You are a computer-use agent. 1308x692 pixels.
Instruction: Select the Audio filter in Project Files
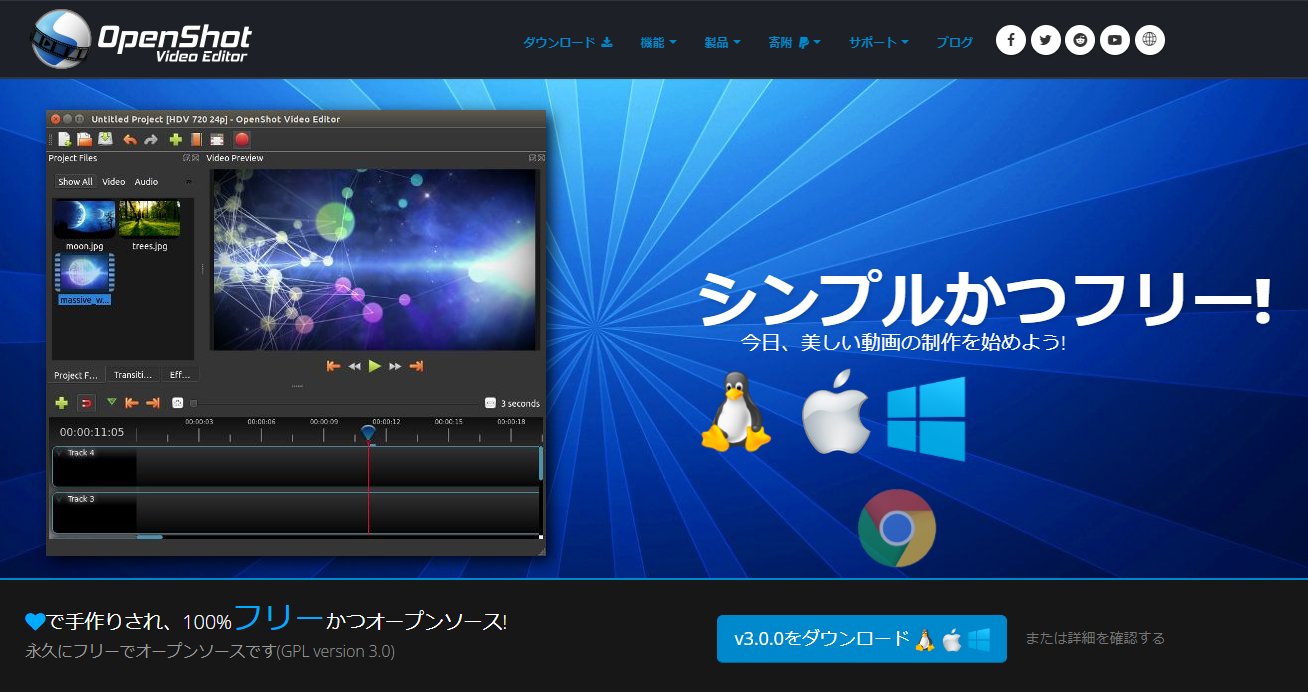coord(146,182)
